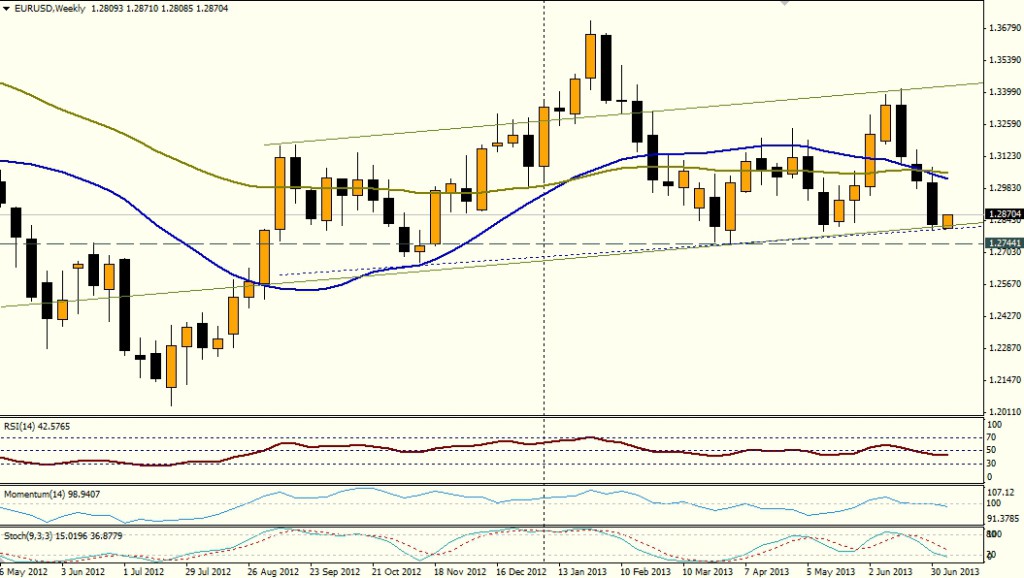
Task: Select the tallest orange candle at January 2013 peak
Action: (x=590, y=56)
